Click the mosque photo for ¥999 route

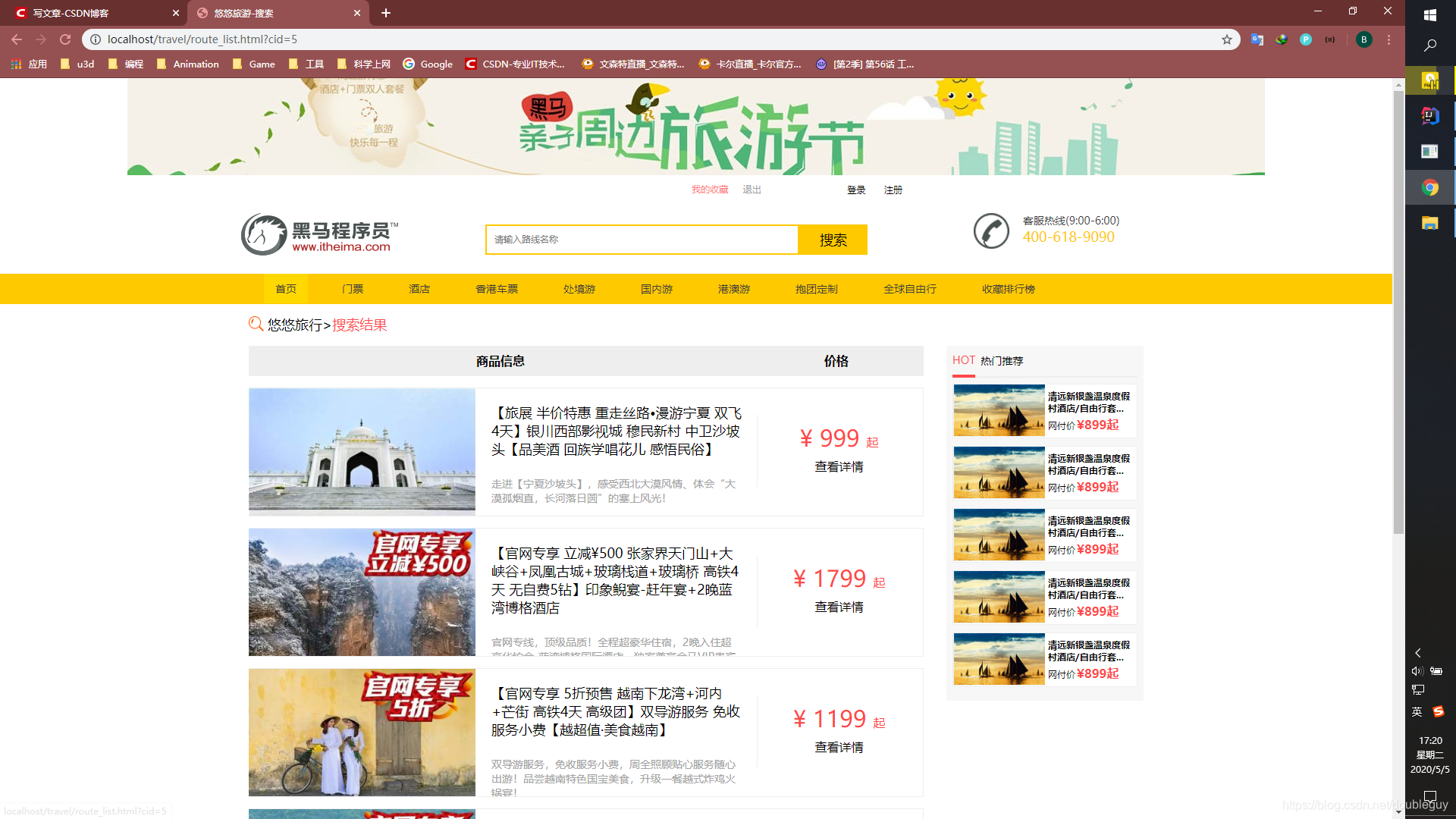tap(362, 452)
